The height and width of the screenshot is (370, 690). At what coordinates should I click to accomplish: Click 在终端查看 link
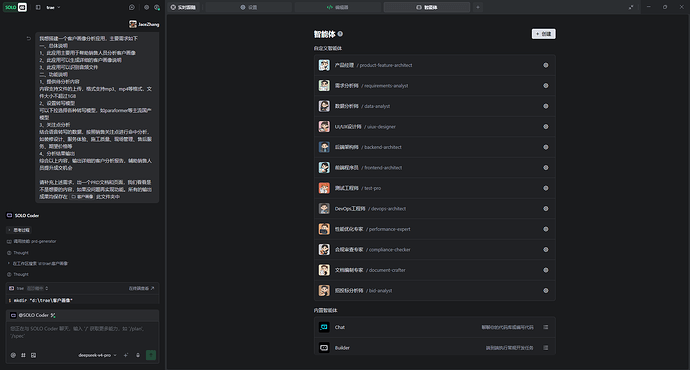point(141,289)
